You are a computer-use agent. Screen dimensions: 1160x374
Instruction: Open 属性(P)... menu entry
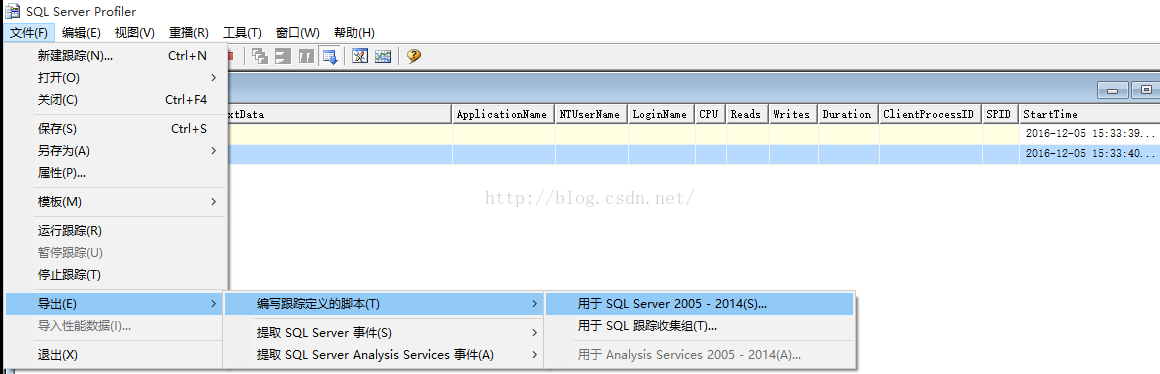pyautogui.click(x=115, y=173)
